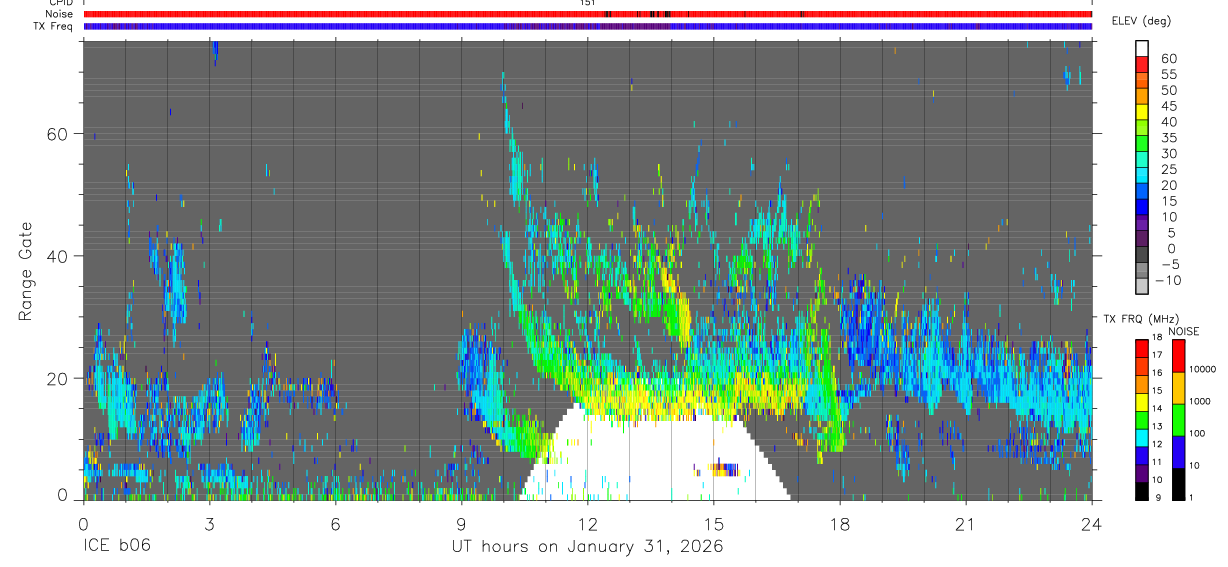Click '60' tick on Range Gate axis
The height and width of the screenshot is (567, 1228).
coord(56,134)
